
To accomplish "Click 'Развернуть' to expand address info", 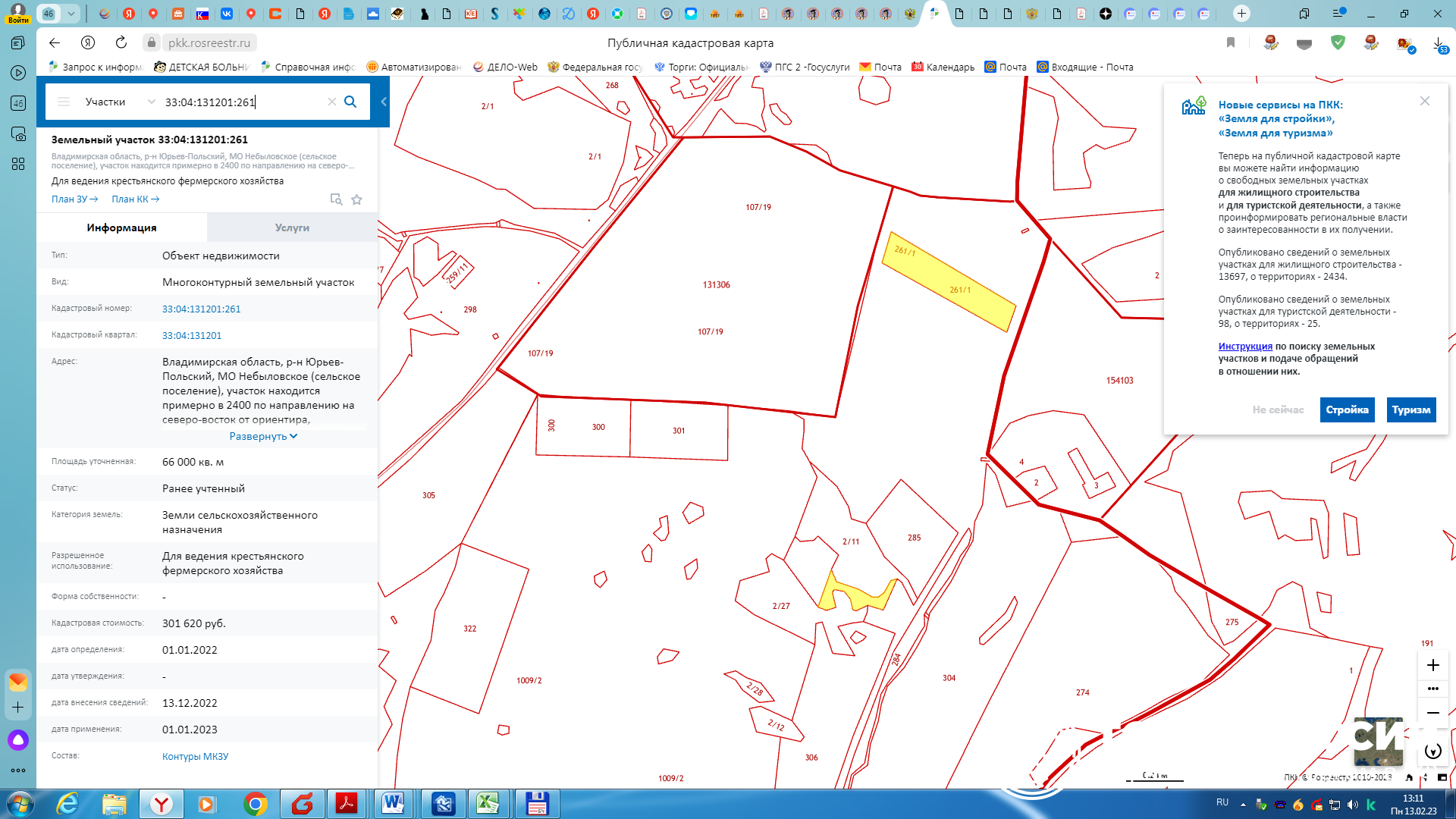I will pyautogui.click(x=263, y=436).
